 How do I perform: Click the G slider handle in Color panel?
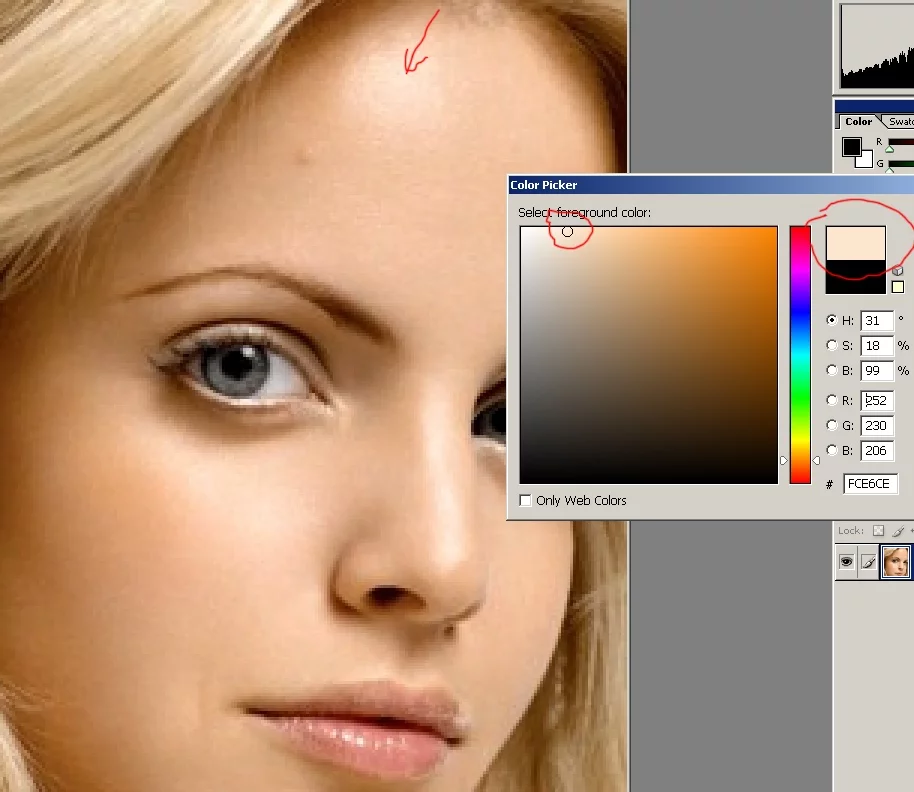(x=890, y=171)
